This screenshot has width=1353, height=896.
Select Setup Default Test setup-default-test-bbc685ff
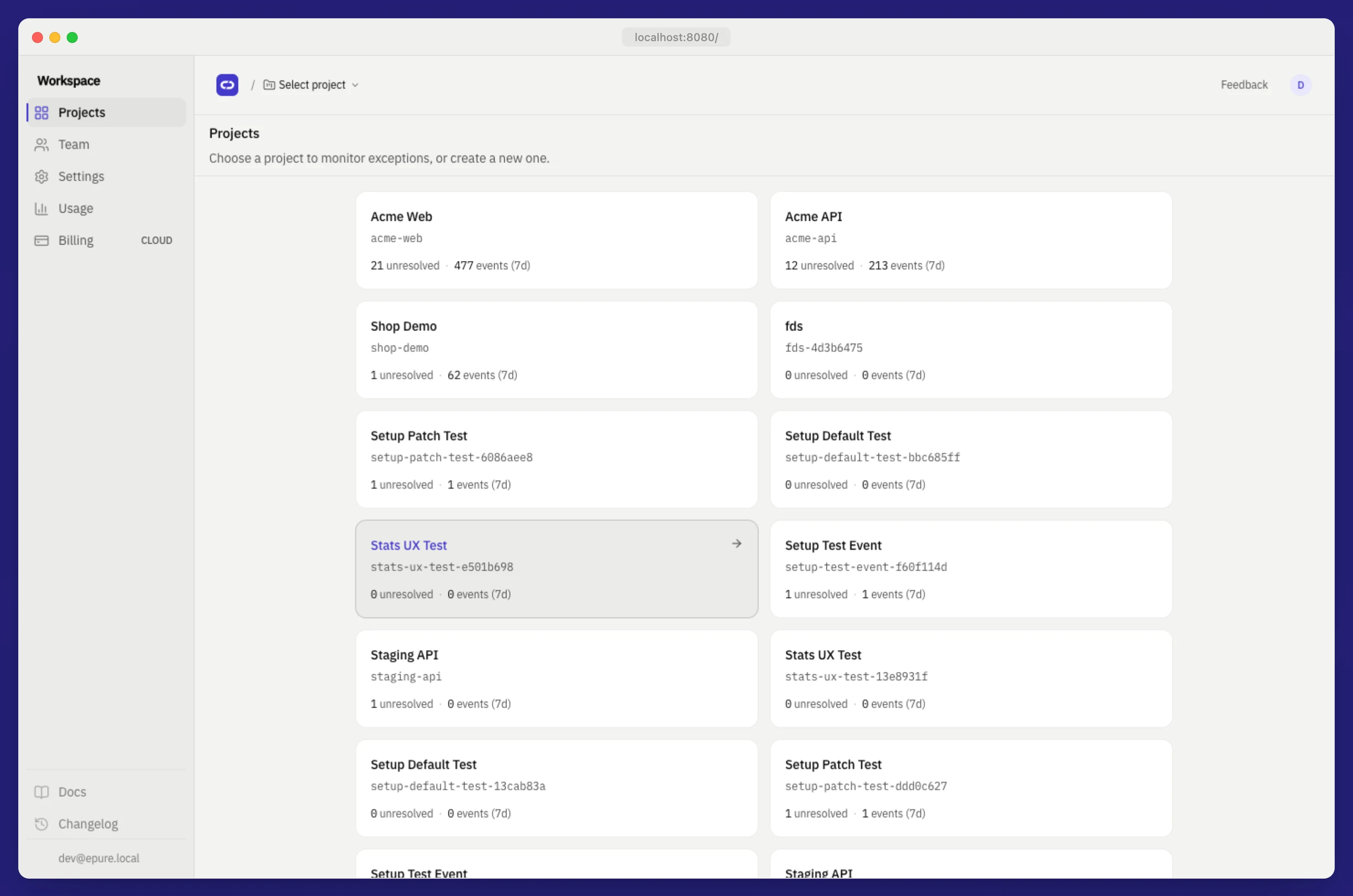pyautogui.click(x=971, y=459)
